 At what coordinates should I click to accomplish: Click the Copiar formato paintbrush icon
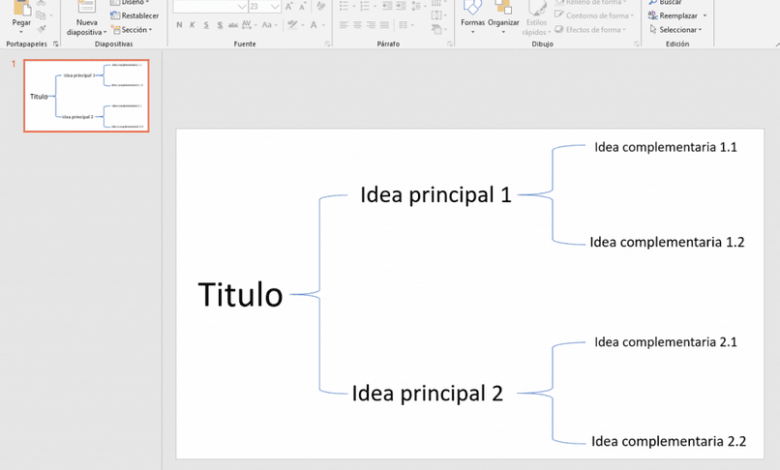click(41, 29)
